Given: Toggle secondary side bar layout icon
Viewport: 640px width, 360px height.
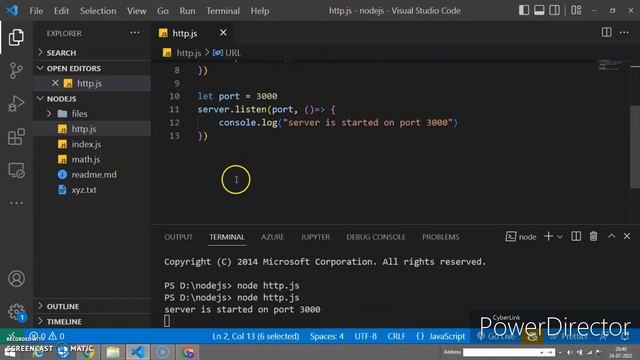Looking at the screenshot, I should tap(554, 10).
